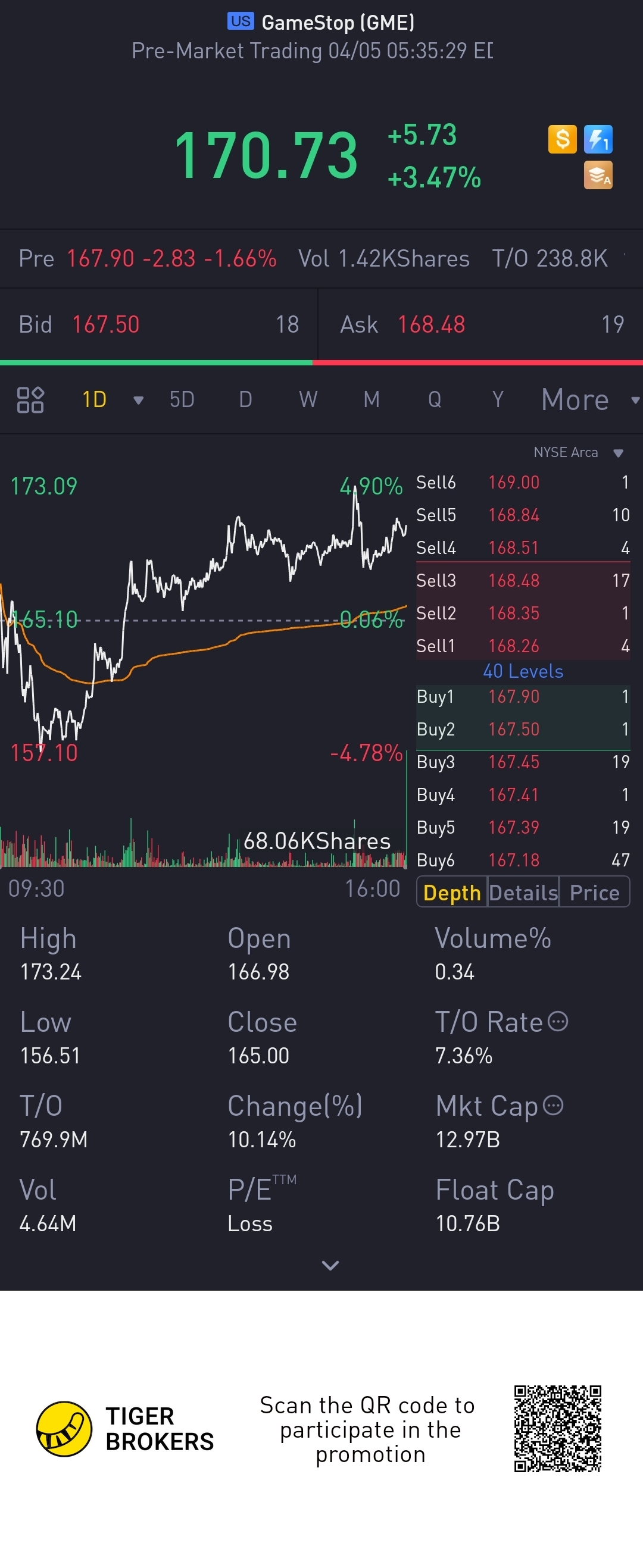
Task: Select the 1D chart tab
Action: click(95, 400)
